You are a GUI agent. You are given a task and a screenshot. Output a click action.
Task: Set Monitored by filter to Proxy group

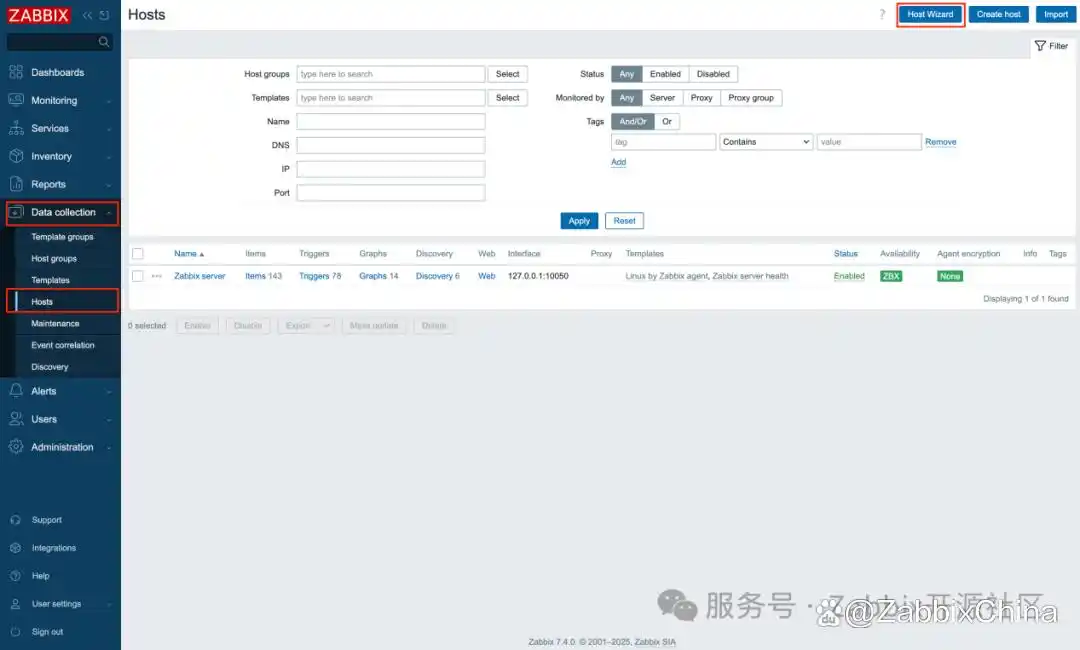(x=751, y=98)
